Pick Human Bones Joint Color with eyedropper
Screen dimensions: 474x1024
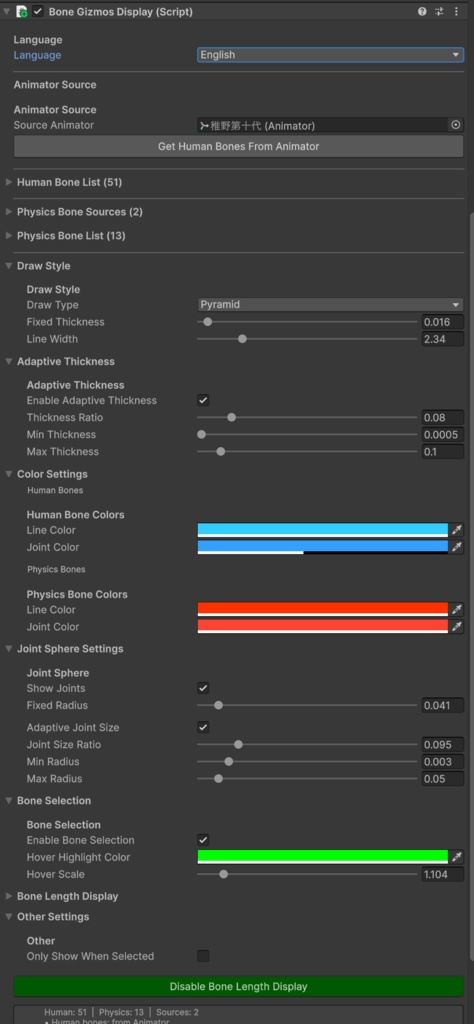click(x=456, y=547)
